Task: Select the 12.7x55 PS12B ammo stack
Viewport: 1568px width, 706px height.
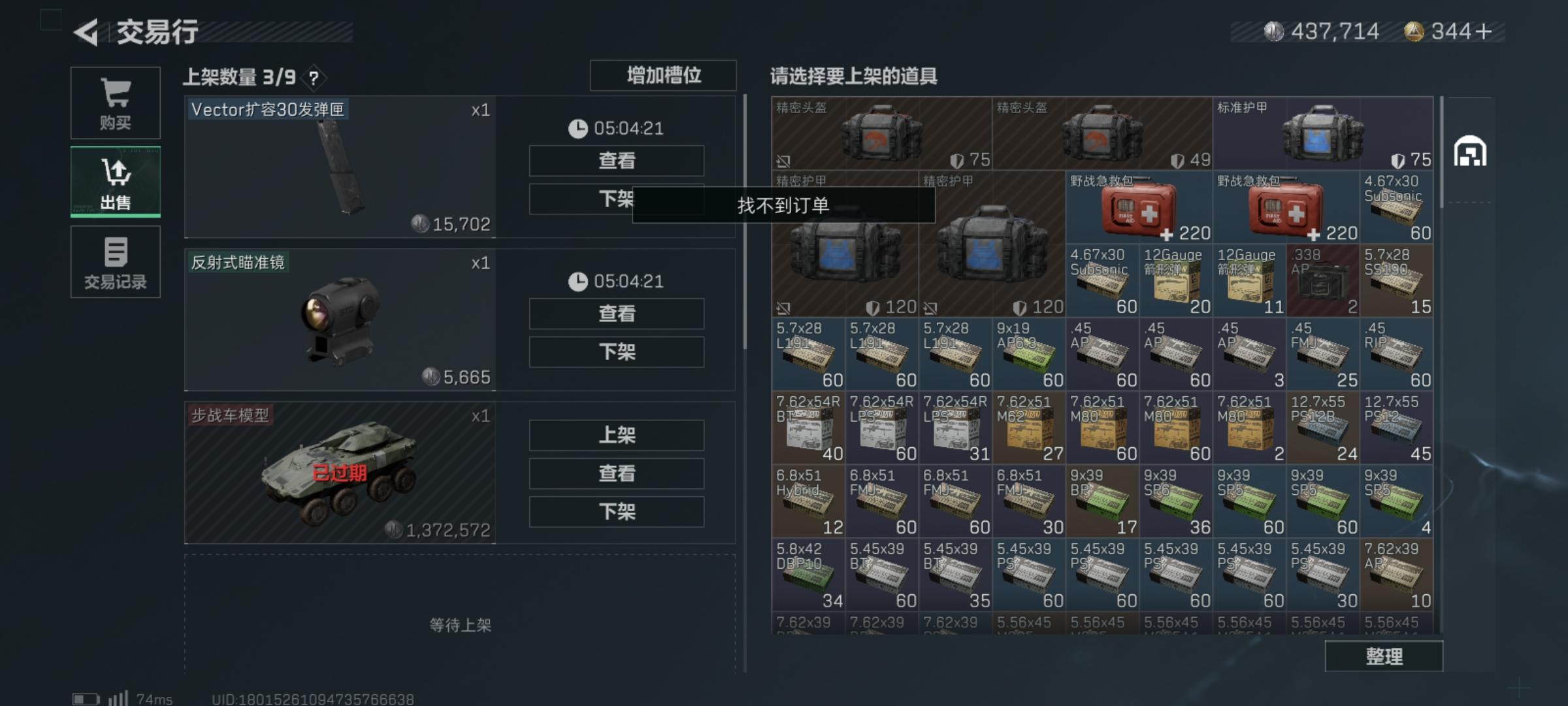Action: (1323, 428)
